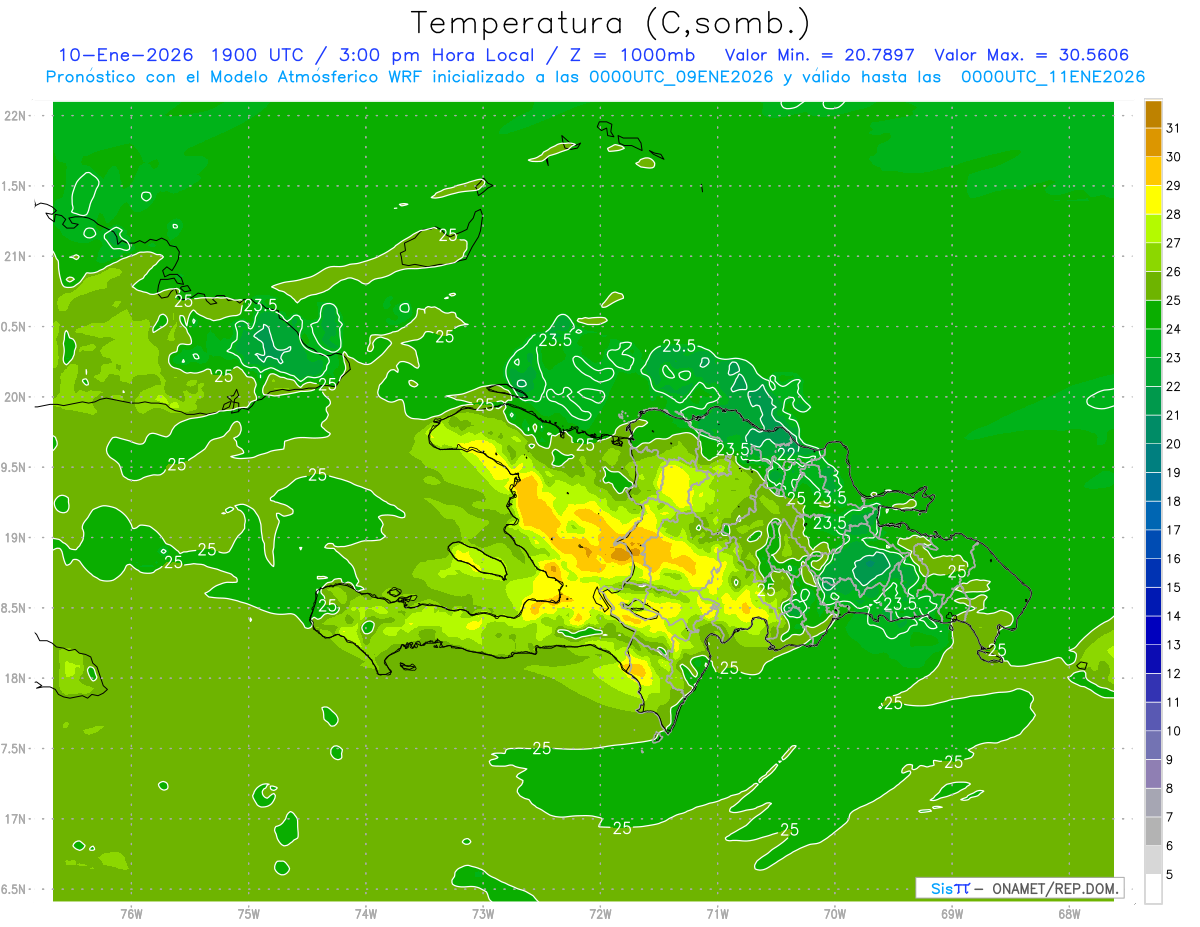The height and width of the screenshot is (927, 1200).
Task: Click legend value '9'
Action: click(x=1170, y=760)
